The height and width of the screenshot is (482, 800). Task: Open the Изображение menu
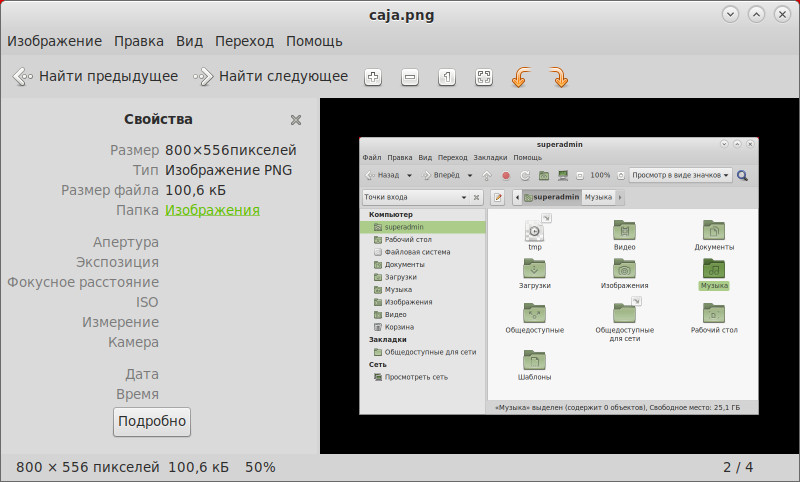pos(55,41)
